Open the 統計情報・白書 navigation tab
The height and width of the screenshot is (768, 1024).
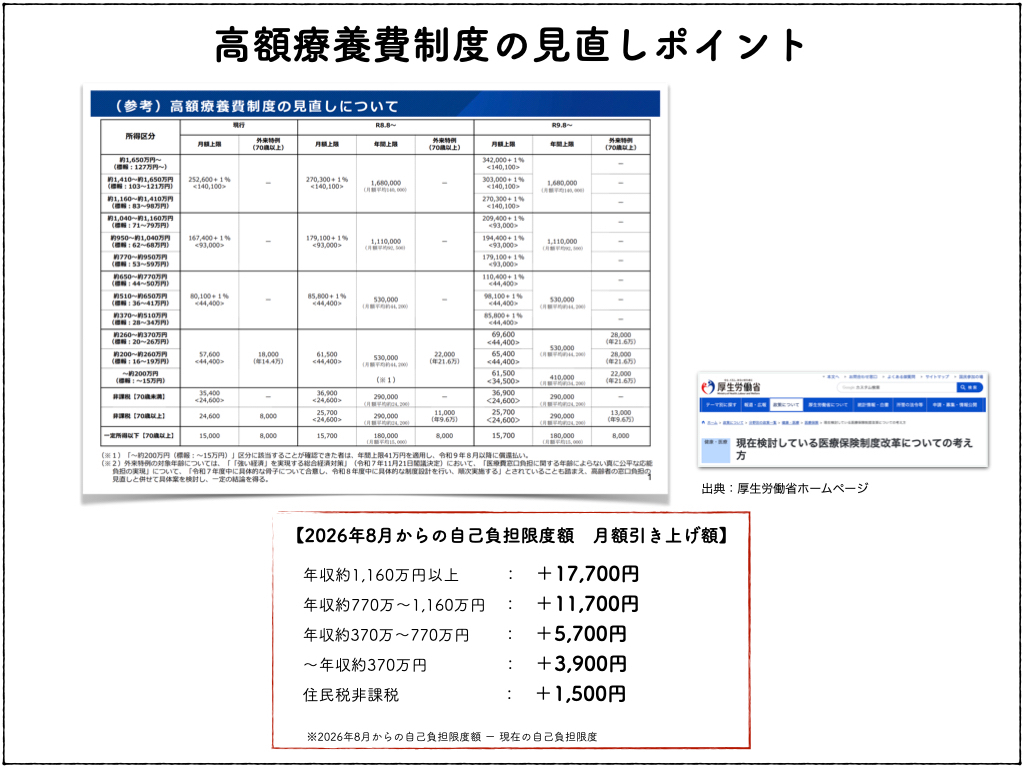point(873,405)
